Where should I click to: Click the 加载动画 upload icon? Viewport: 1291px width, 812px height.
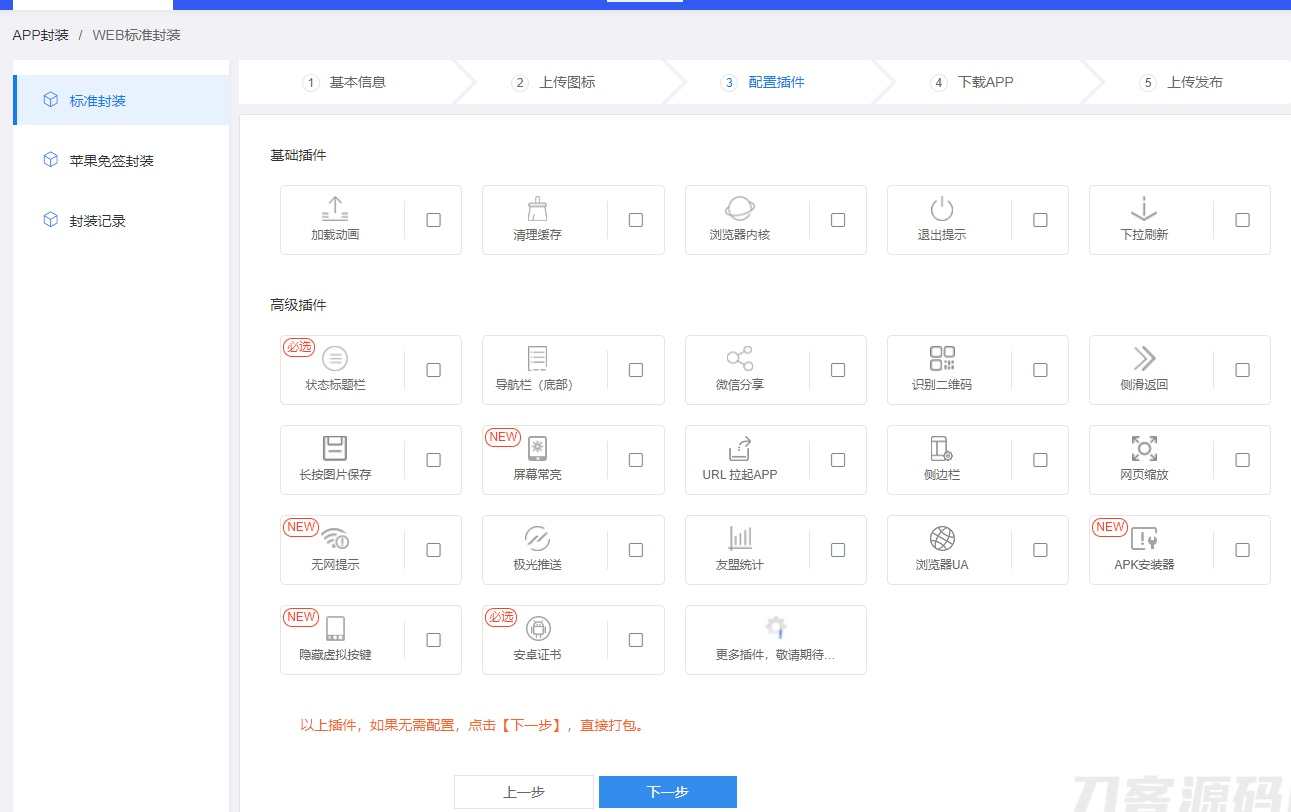(x=335, y=208)
